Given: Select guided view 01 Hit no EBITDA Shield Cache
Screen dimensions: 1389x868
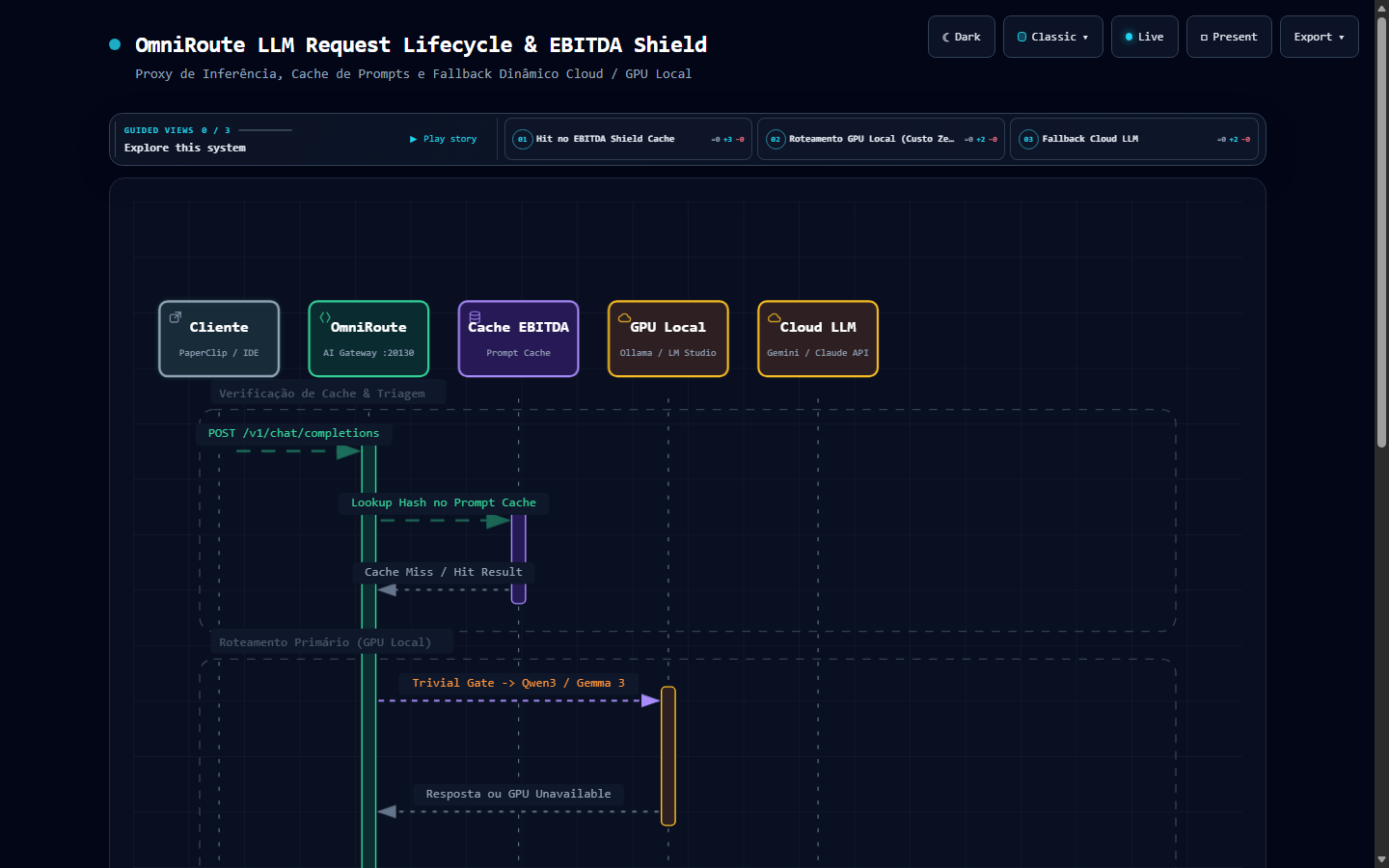Looking at the screenshot, I should pyautogui.click(x=628, y=139).
